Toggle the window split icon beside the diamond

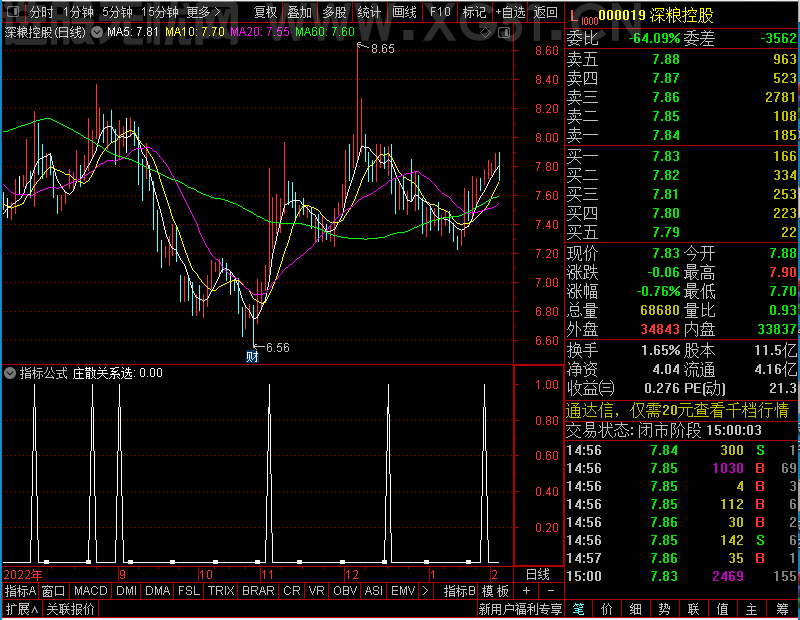coord(504,33)
